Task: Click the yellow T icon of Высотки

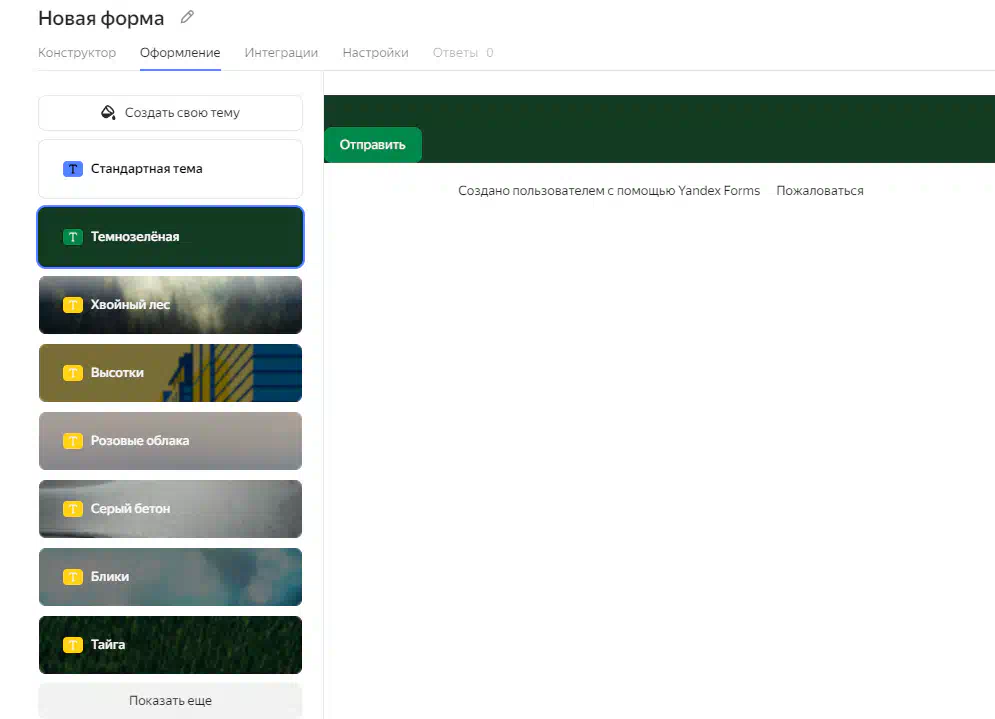Action: click(73, 373)
